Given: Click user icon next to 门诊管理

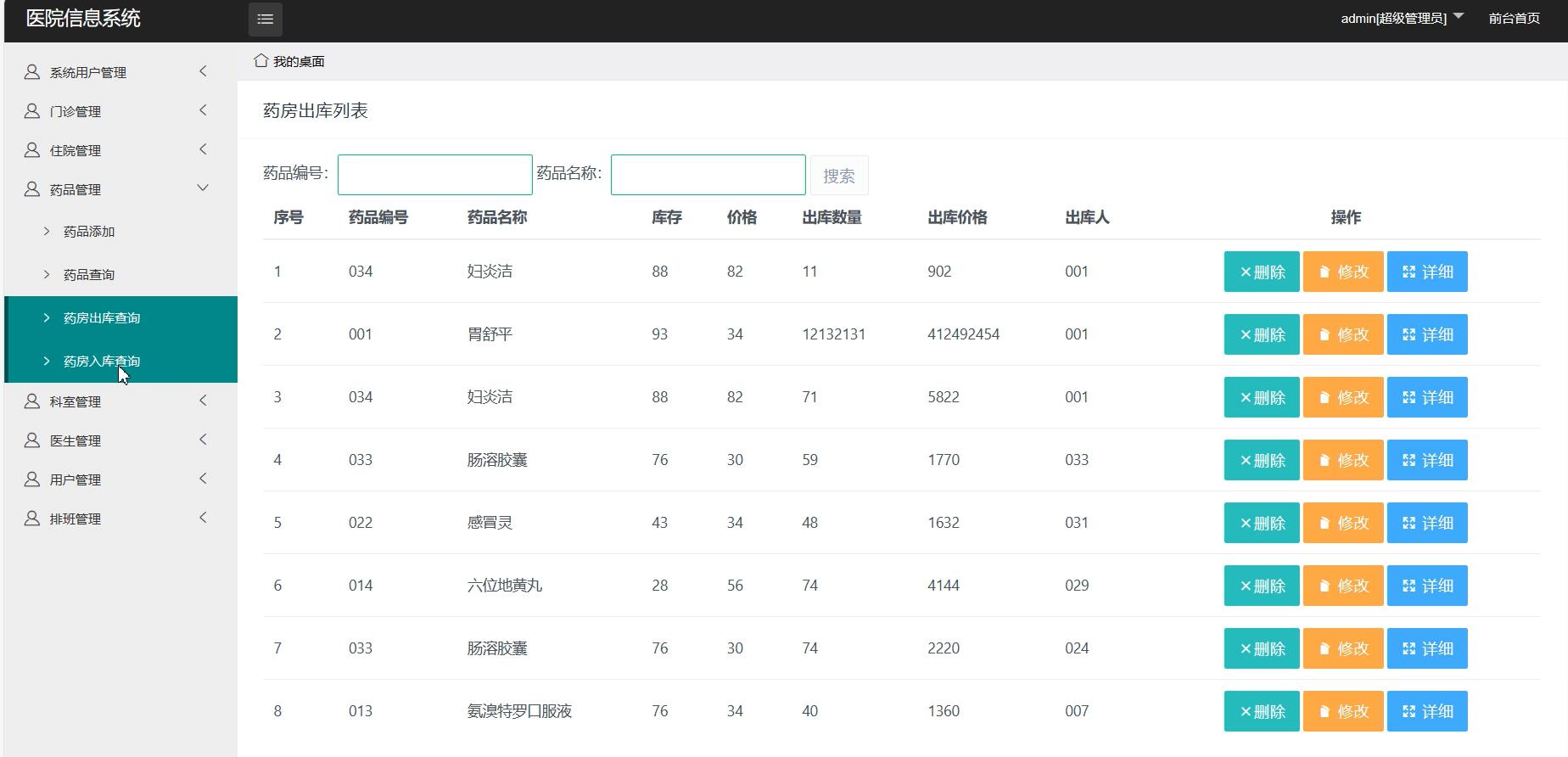Looking at the screenshot, I should [x=32, y=111].
